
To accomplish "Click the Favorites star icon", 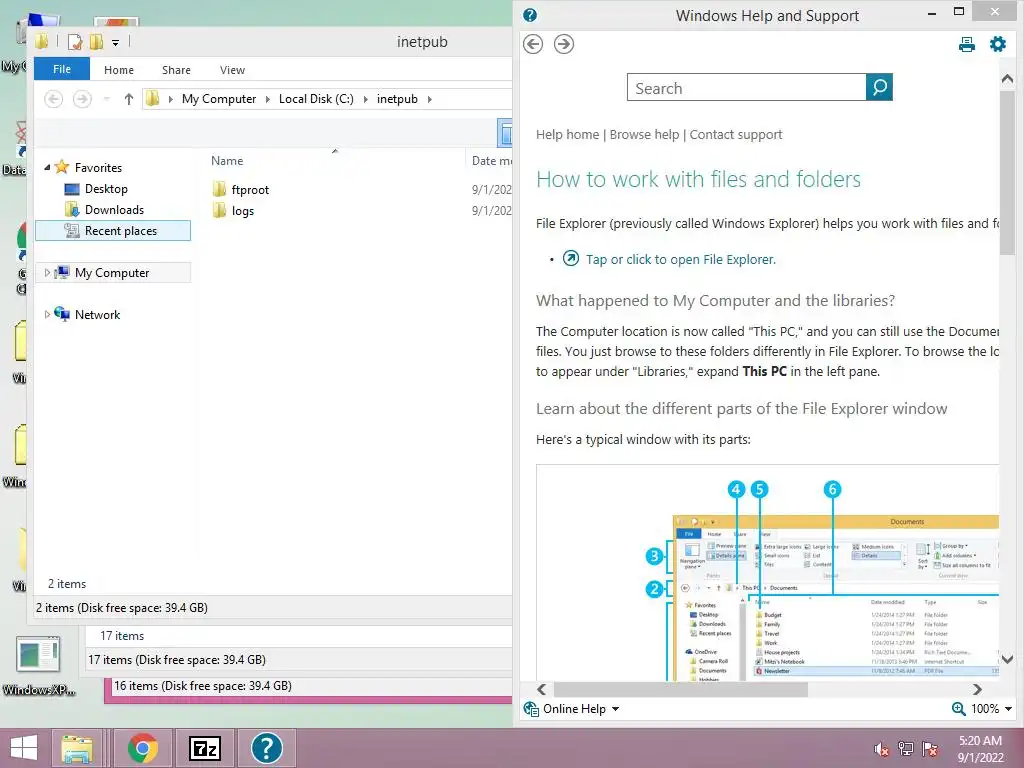I will (62, 167).
